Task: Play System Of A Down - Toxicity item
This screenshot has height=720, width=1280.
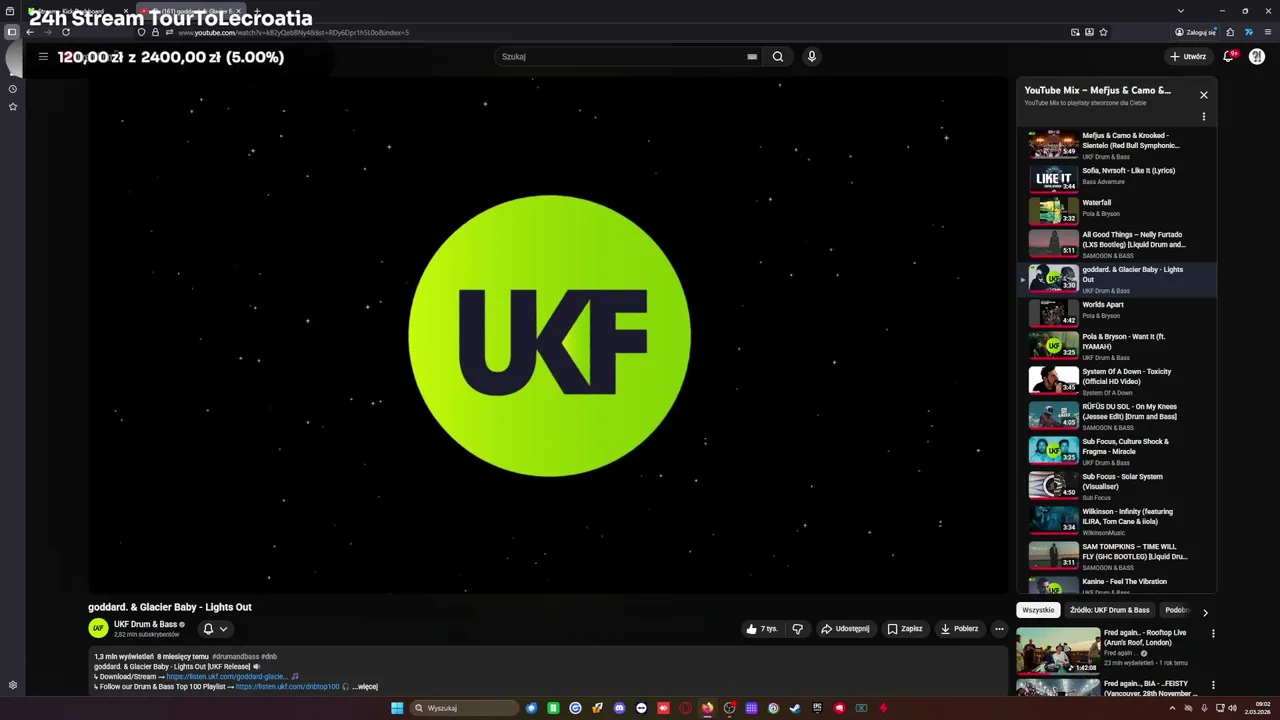Action: (1118, 381)
